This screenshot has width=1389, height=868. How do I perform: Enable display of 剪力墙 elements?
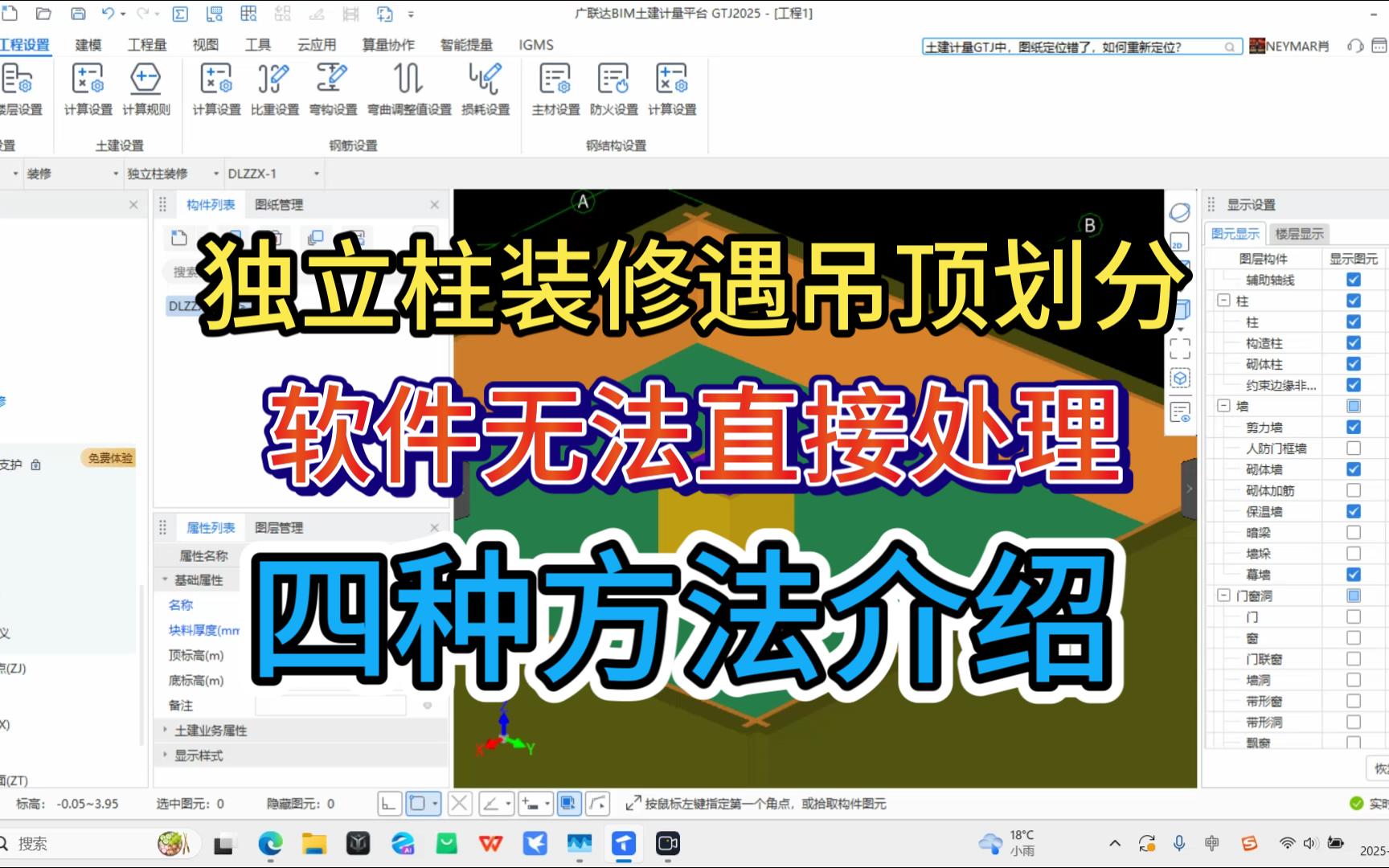pyautogui.click(x=1354, y=428)
